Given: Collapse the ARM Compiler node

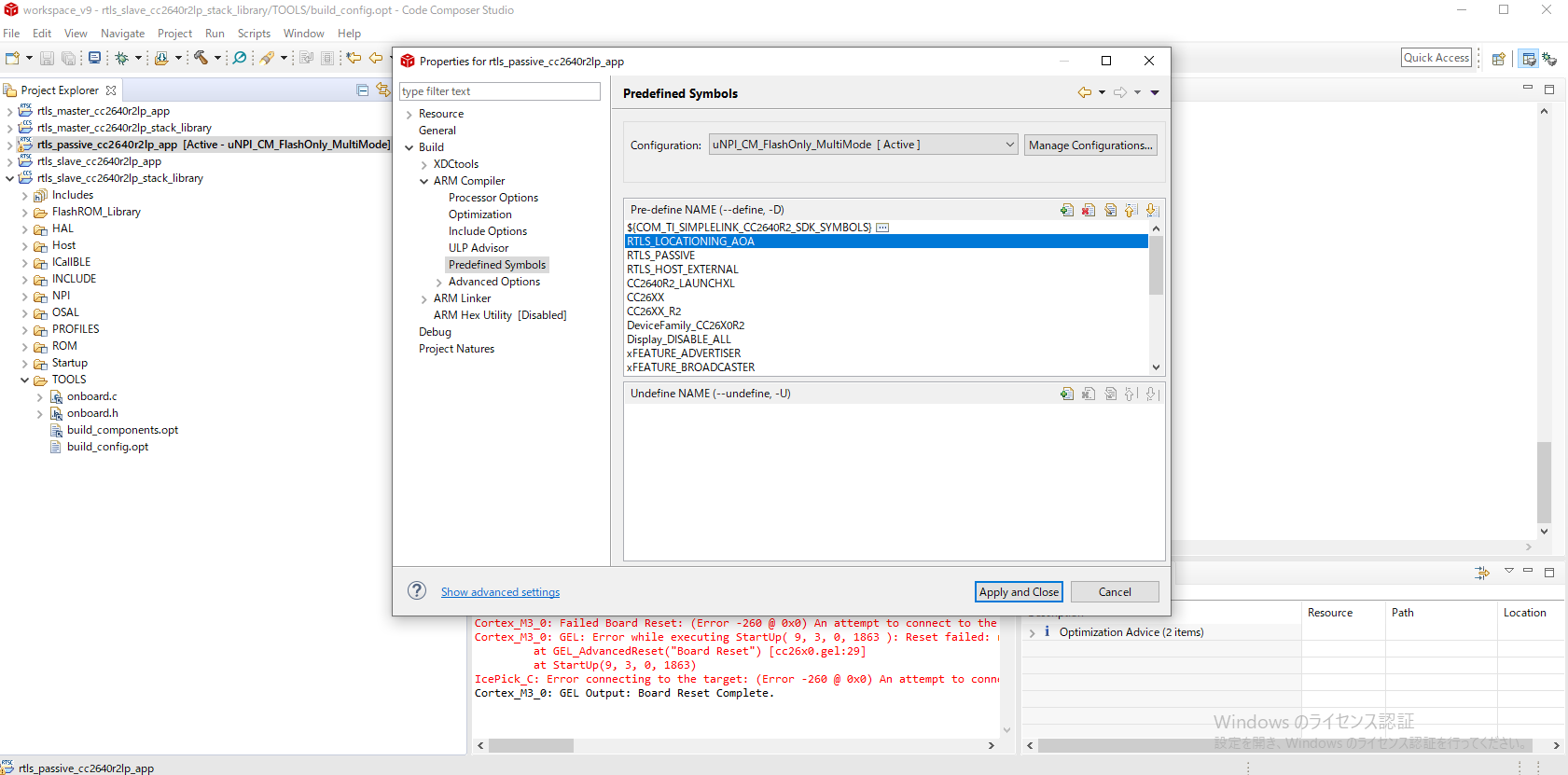Looking at the screenshot, I should point(423,181).
